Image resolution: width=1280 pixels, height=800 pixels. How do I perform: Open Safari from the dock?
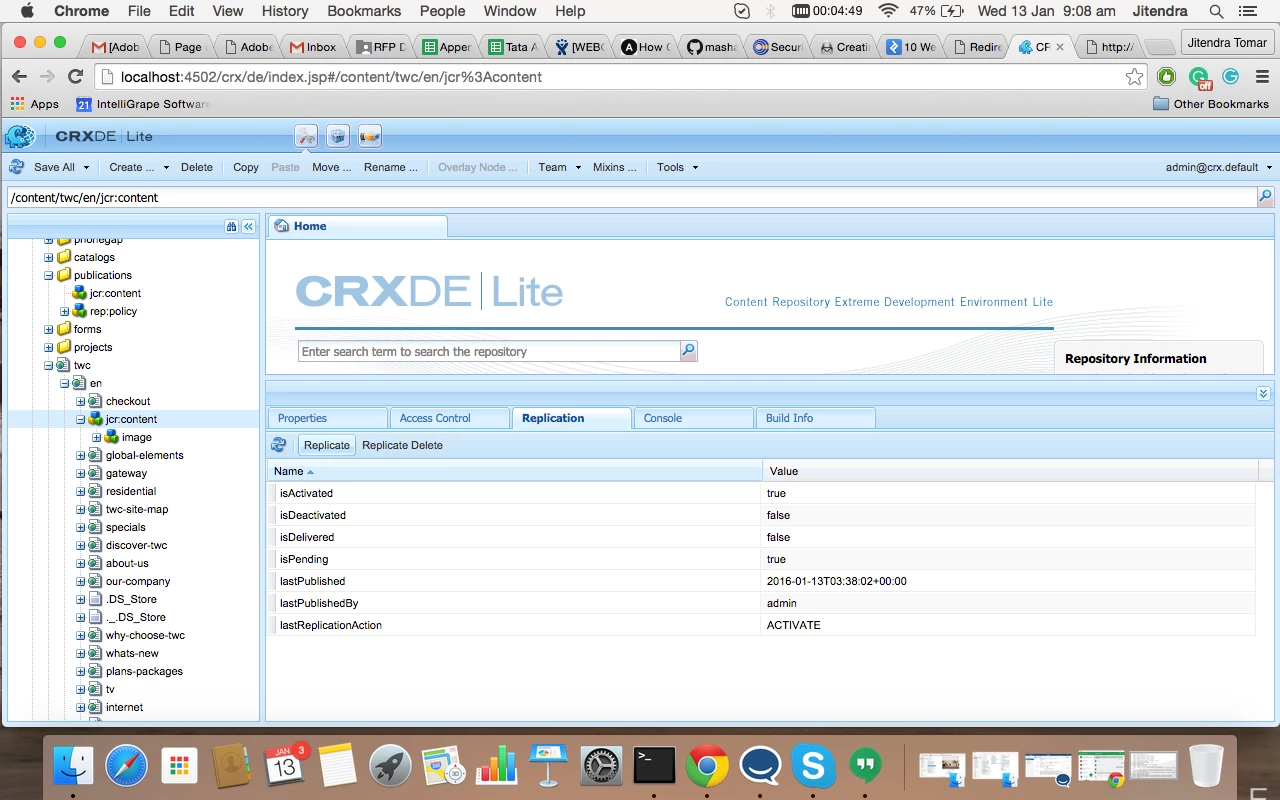tap(126, 767)
